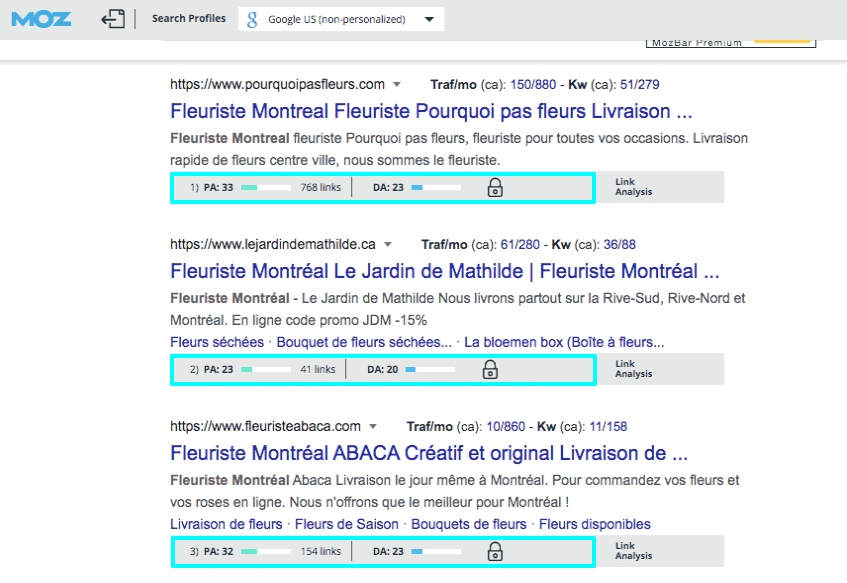Open Link Analysis for the second result
Viewport: 847px width, 583px height.
pos(632,369)
